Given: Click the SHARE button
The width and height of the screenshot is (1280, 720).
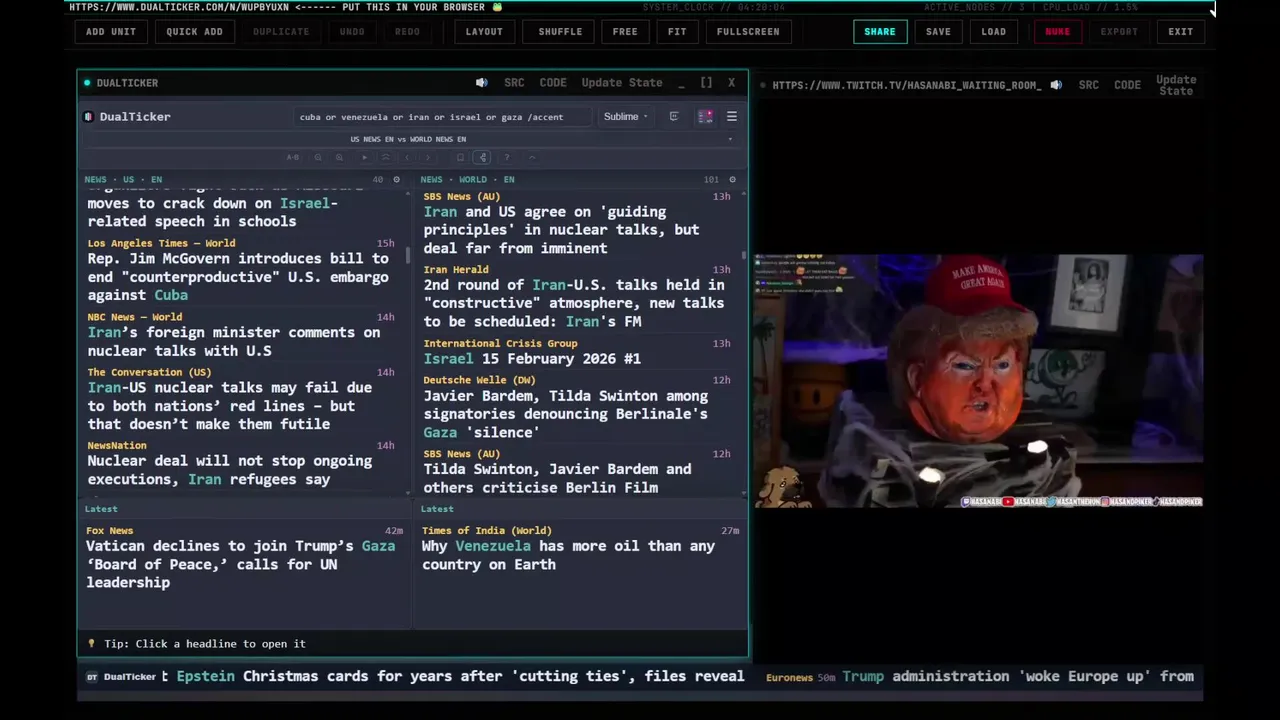Looking at the screenshot, I should [880, 31].
